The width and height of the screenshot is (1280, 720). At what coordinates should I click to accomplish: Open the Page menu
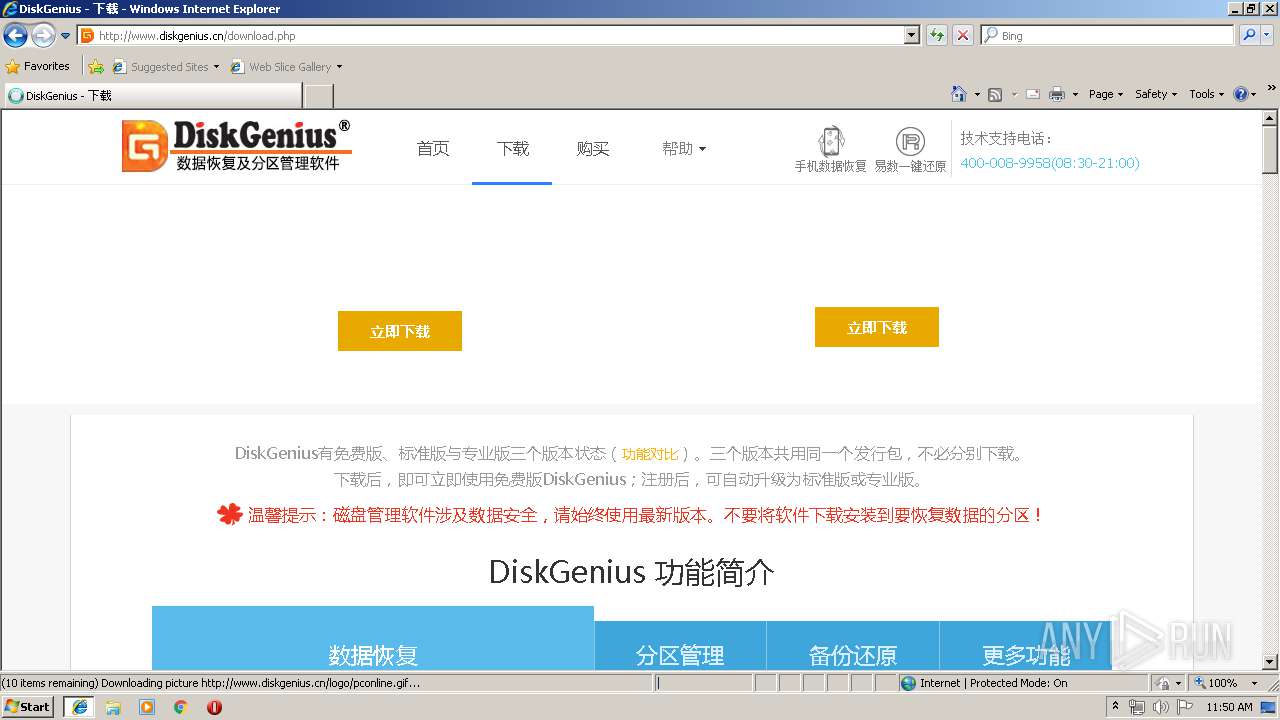coord(1106,94)
